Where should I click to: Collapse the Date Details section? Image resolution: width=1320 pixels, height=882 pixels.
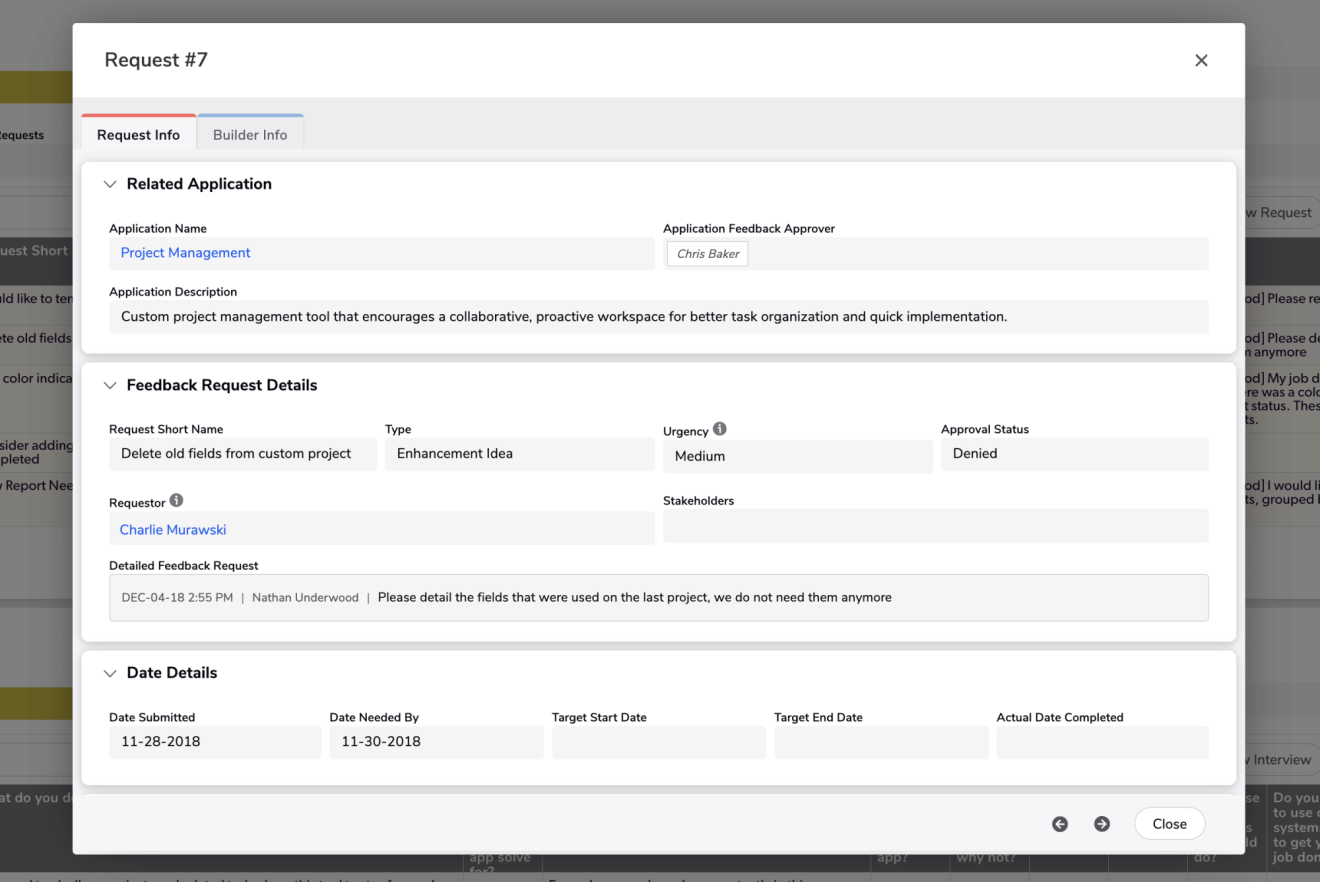111,673
